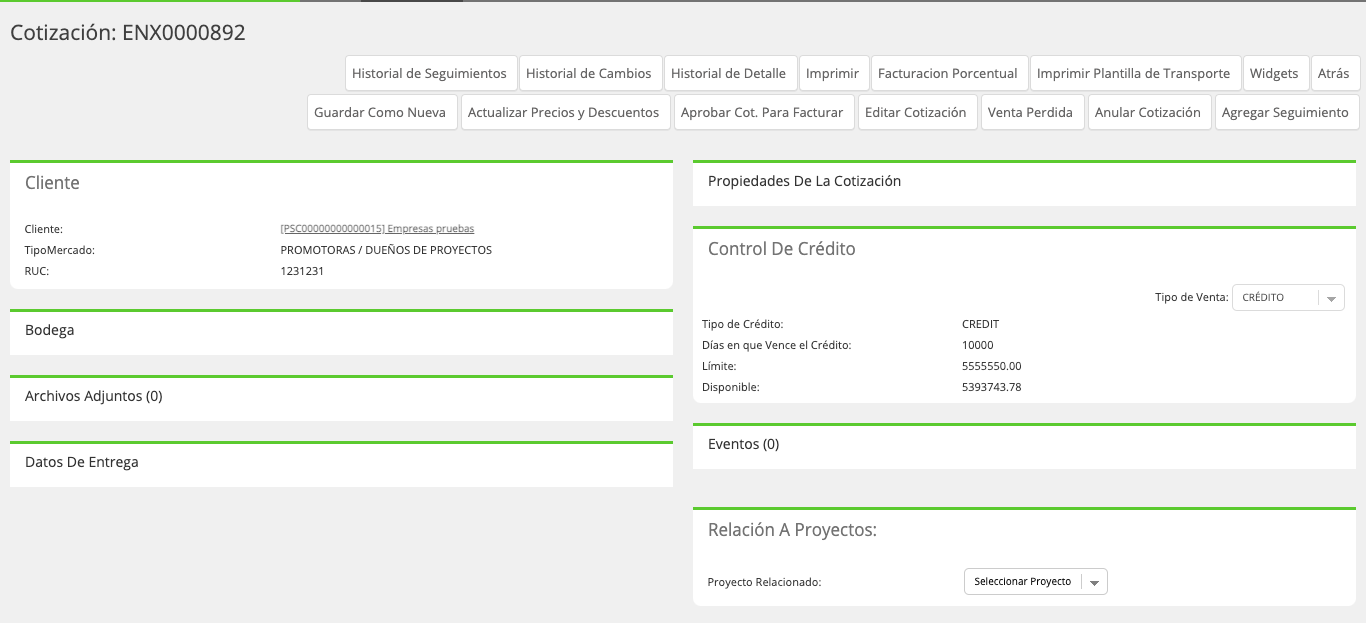The image size is (1366, 623).
Task: Expand Archivos Adjuntos (0) section
Action: click(x=341, y=397)
